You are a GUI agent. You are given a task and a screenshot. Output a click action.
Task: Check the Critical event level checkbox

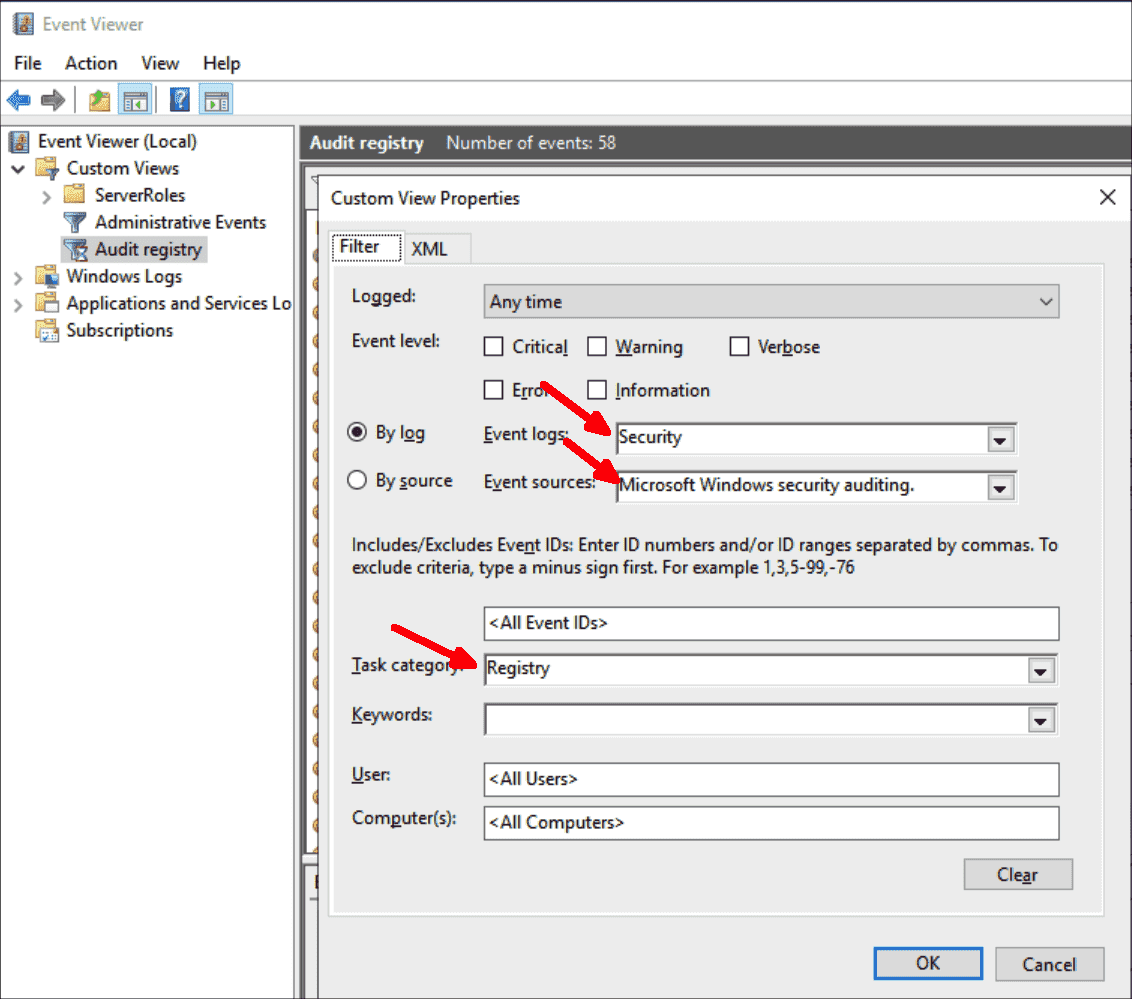(x=493, y=346)
